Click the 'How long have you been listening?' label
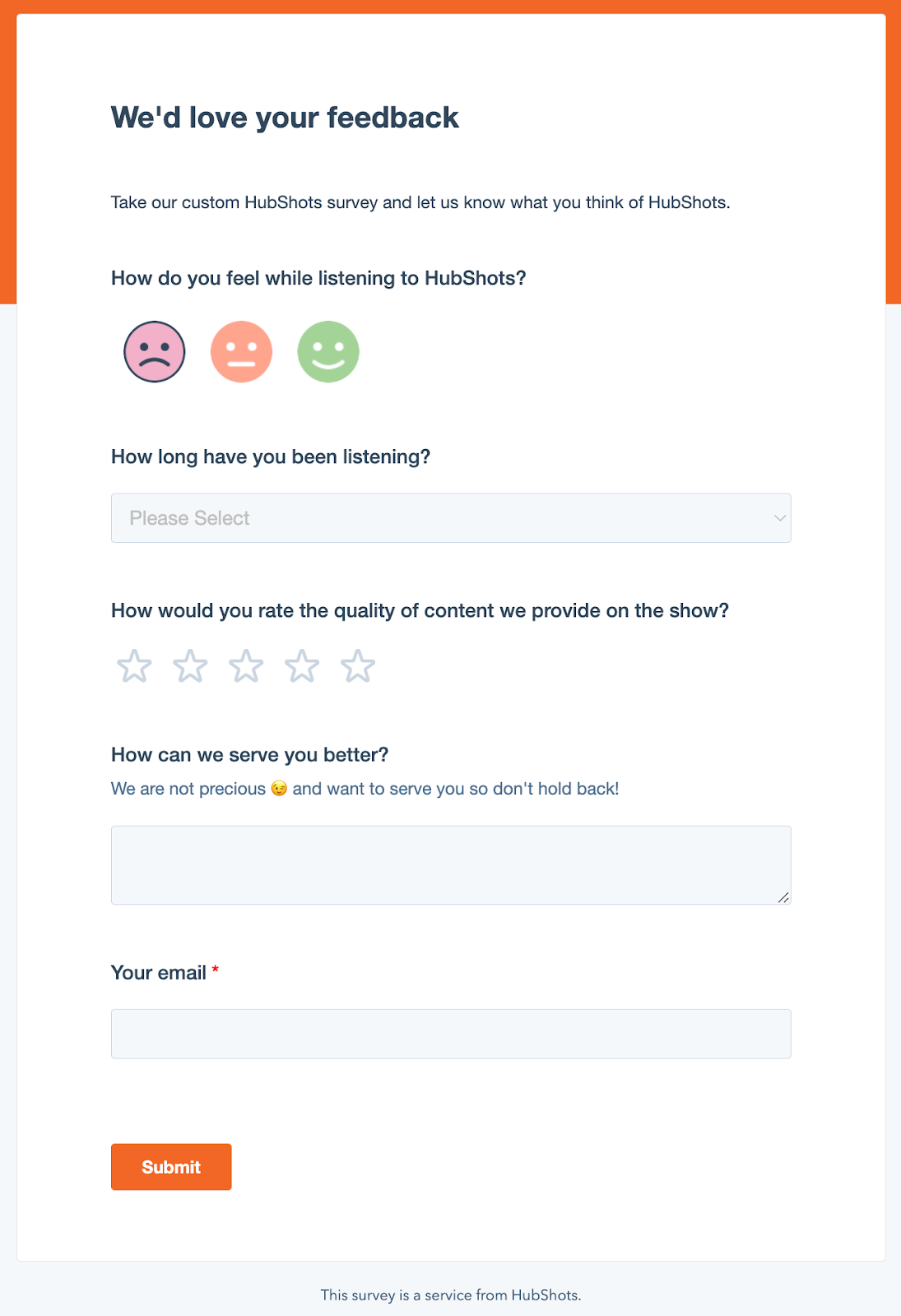 pos(271,457)
